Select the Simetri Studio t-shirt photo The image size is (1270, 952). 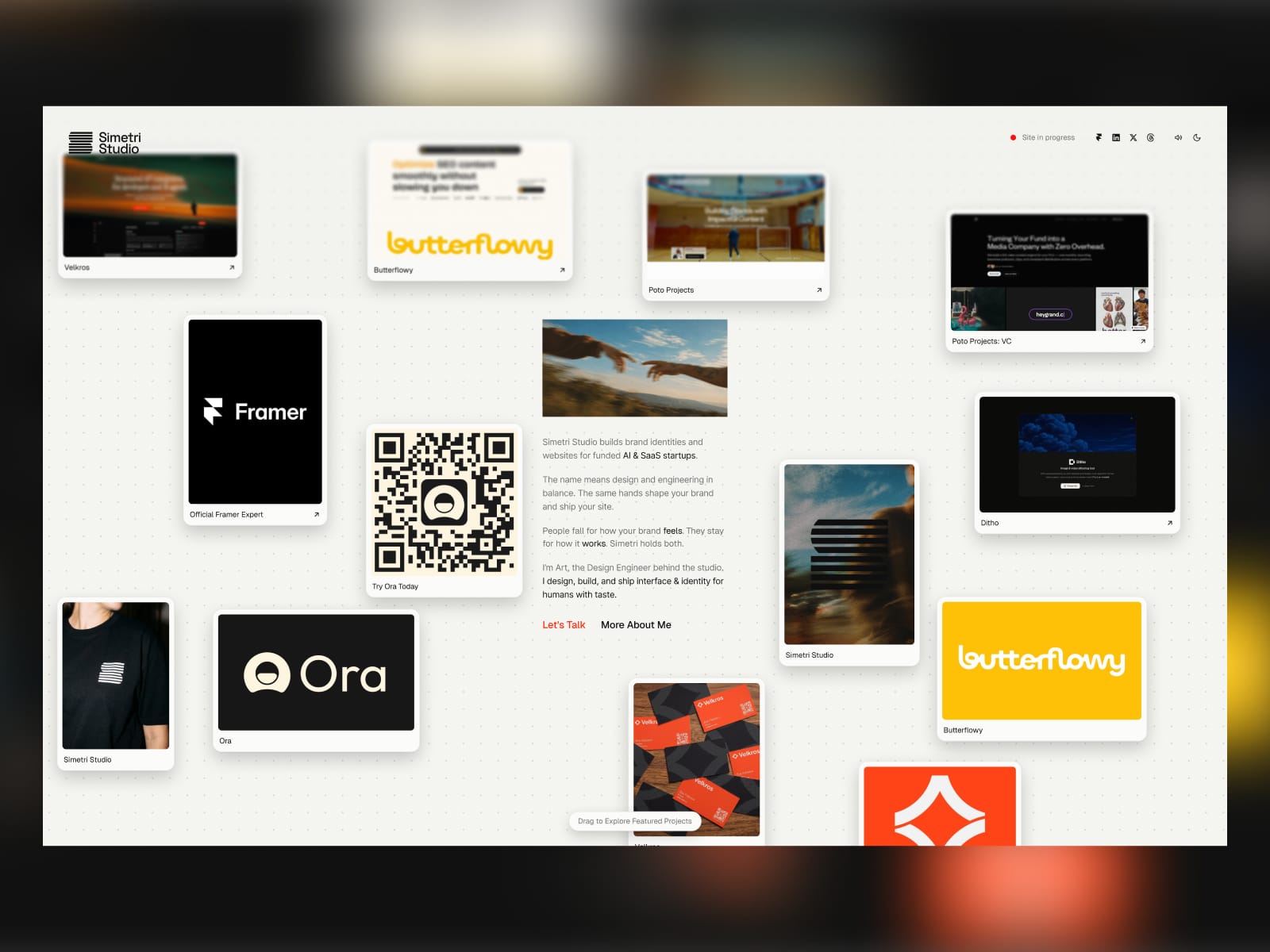click(116, 676)
